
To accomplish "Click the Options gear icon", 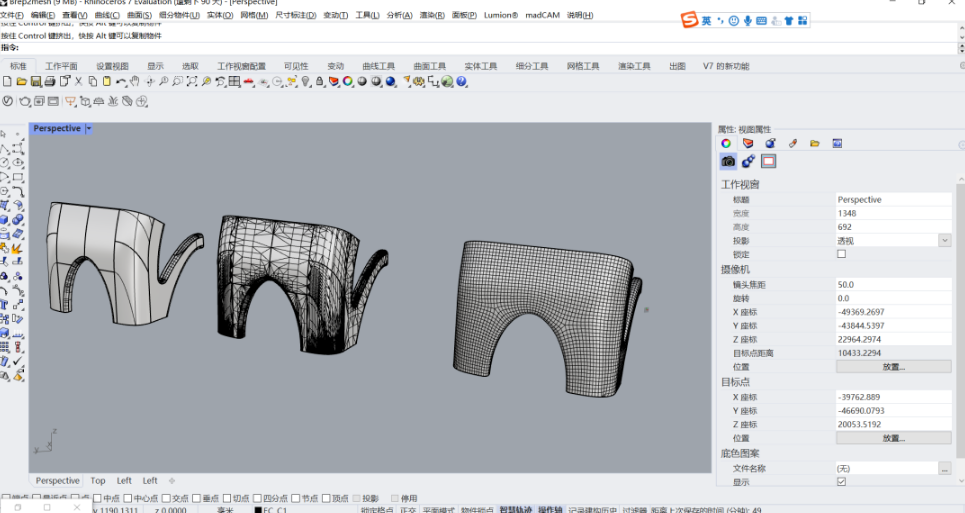I will click(418, 81).
